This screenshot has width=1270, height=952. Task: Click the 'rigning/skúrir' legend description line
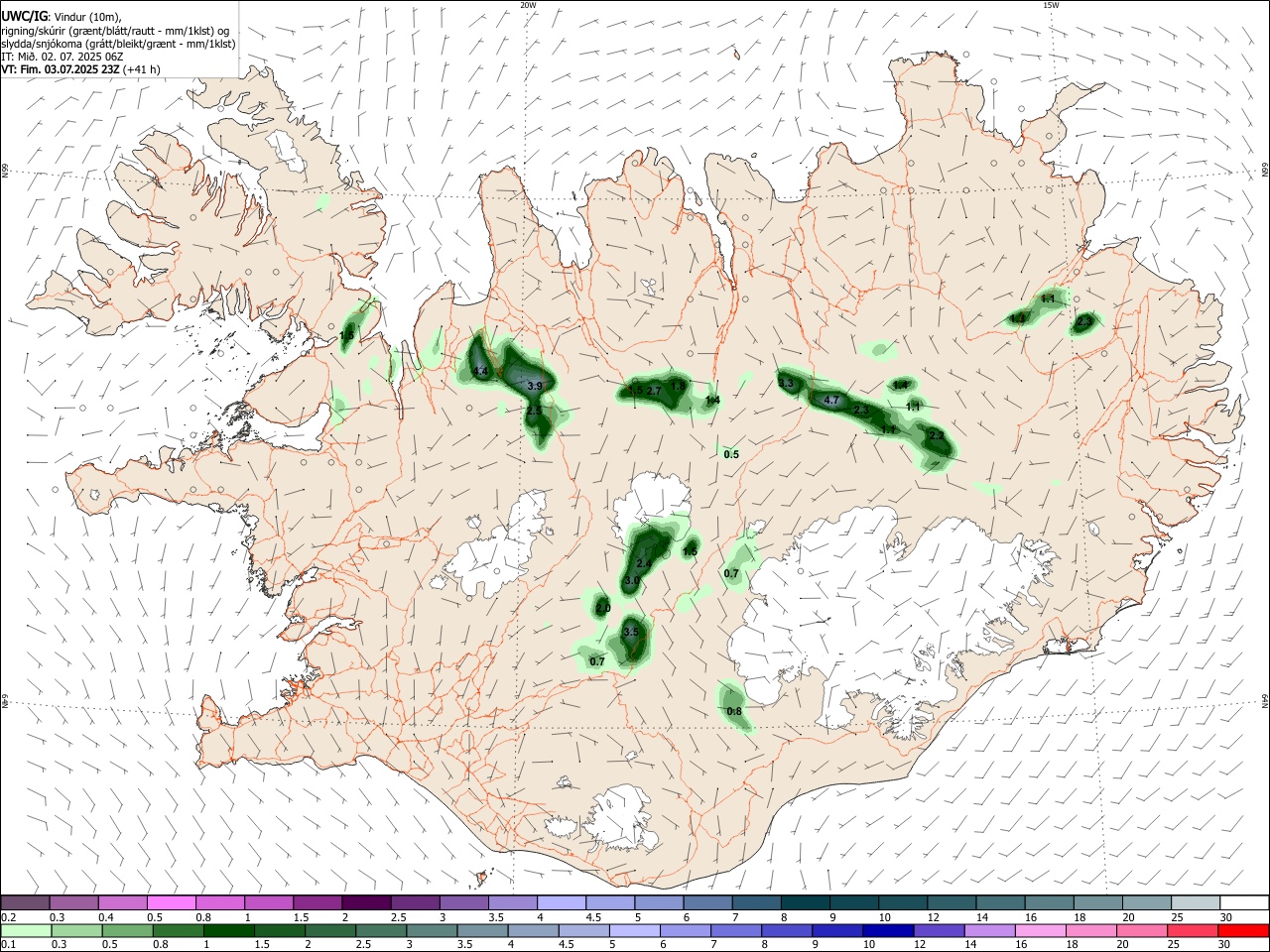(x=115, y=31)
